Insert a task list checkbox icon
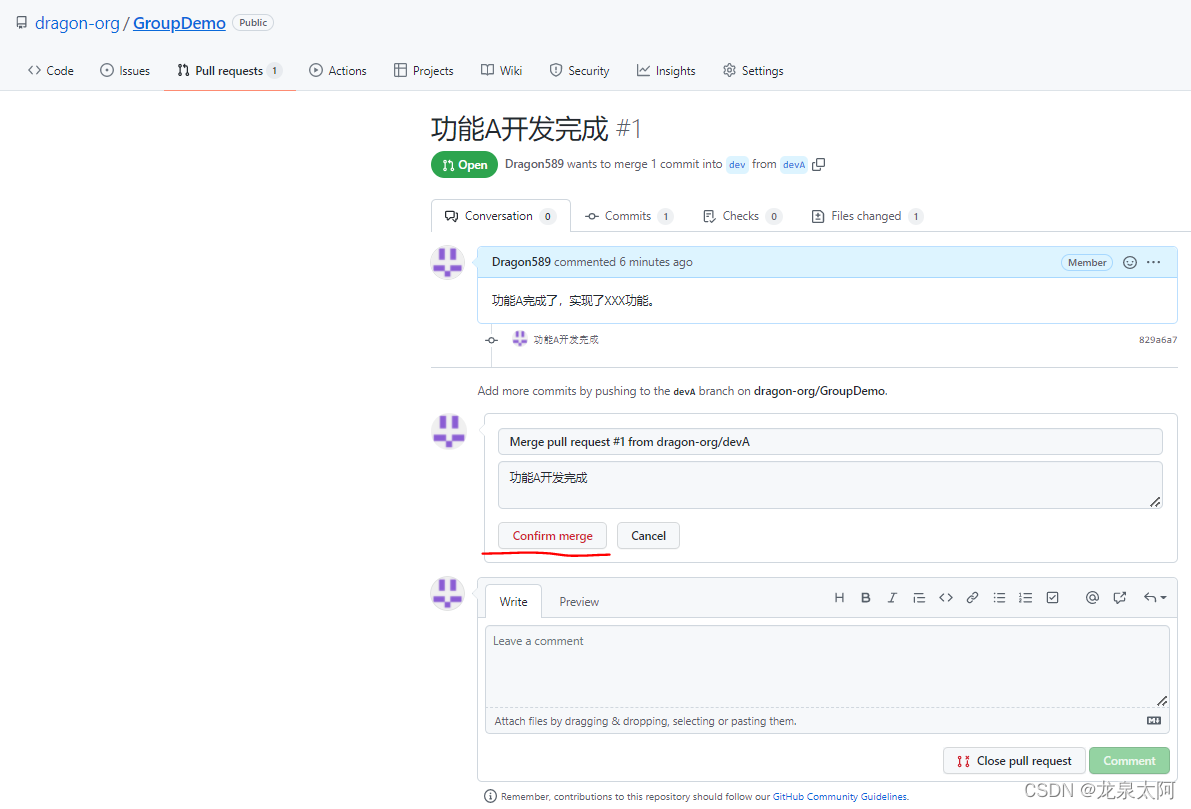This screenshot has width=1191, height=809. click(x=1052, y=598)
